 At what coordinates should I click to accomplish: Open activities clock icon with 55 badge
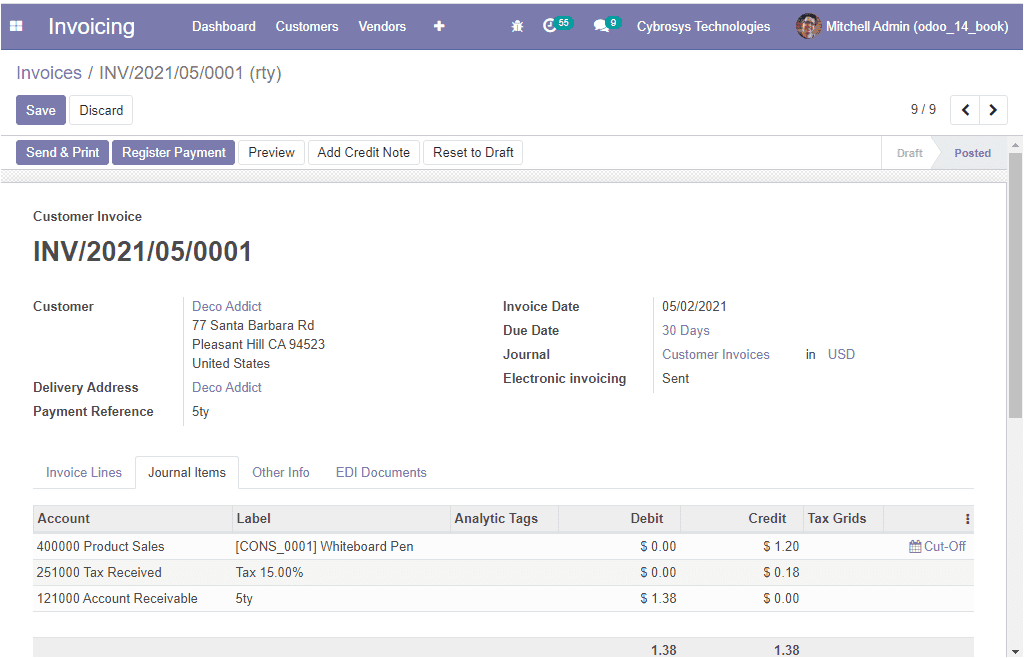click(557, 25)
